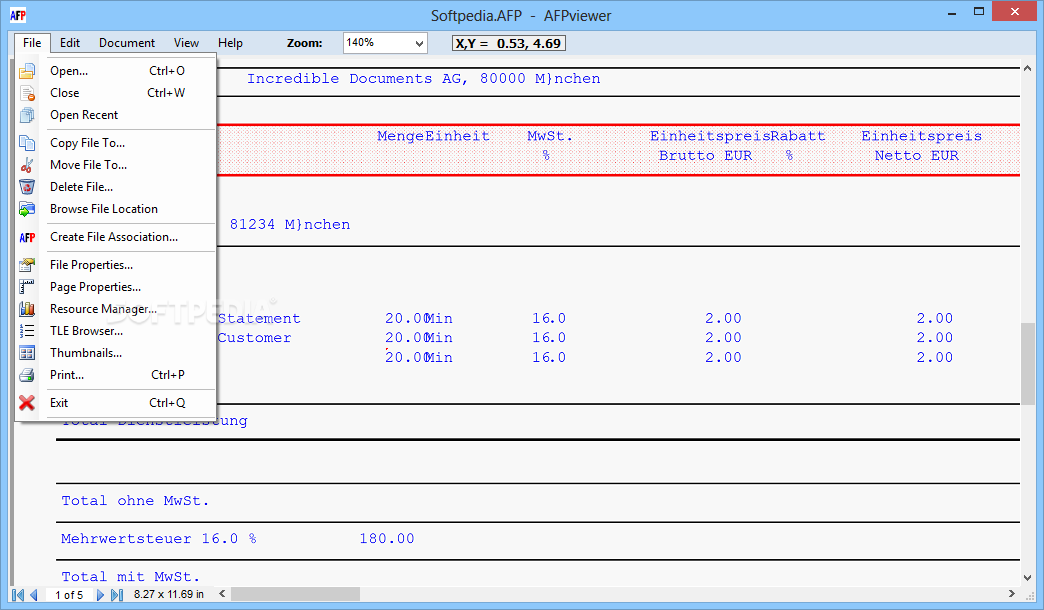Minimize the AFPviewer window
Viewport: 1044px width, 610px height.
952,12
